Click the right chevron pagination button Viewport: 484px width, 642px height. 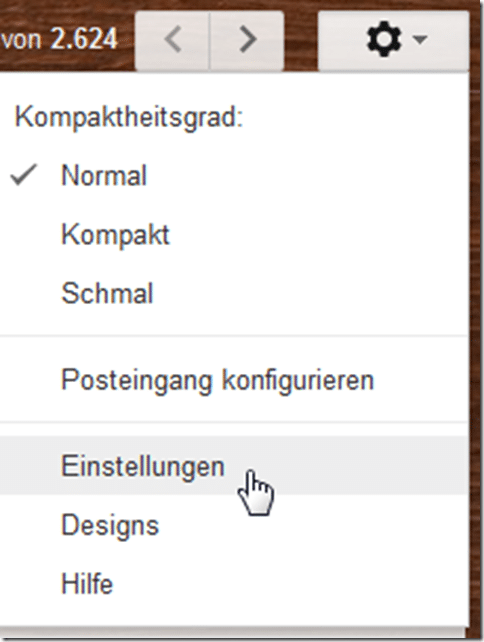coord(247,40)
